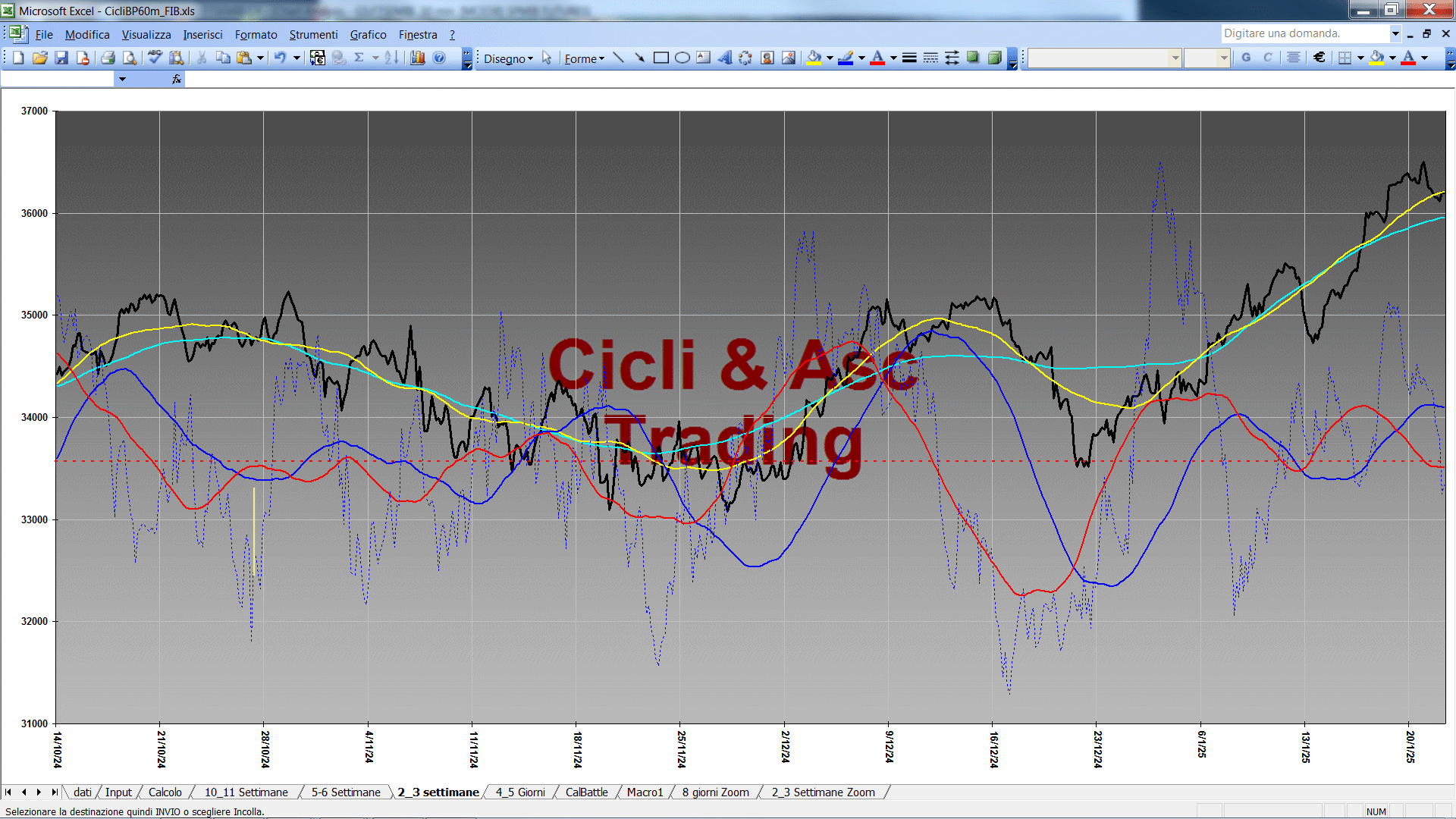The width and height of the screenshot is (1456, 819).
Task: Select the Oval drawing tool
Action: coord(682,58)
